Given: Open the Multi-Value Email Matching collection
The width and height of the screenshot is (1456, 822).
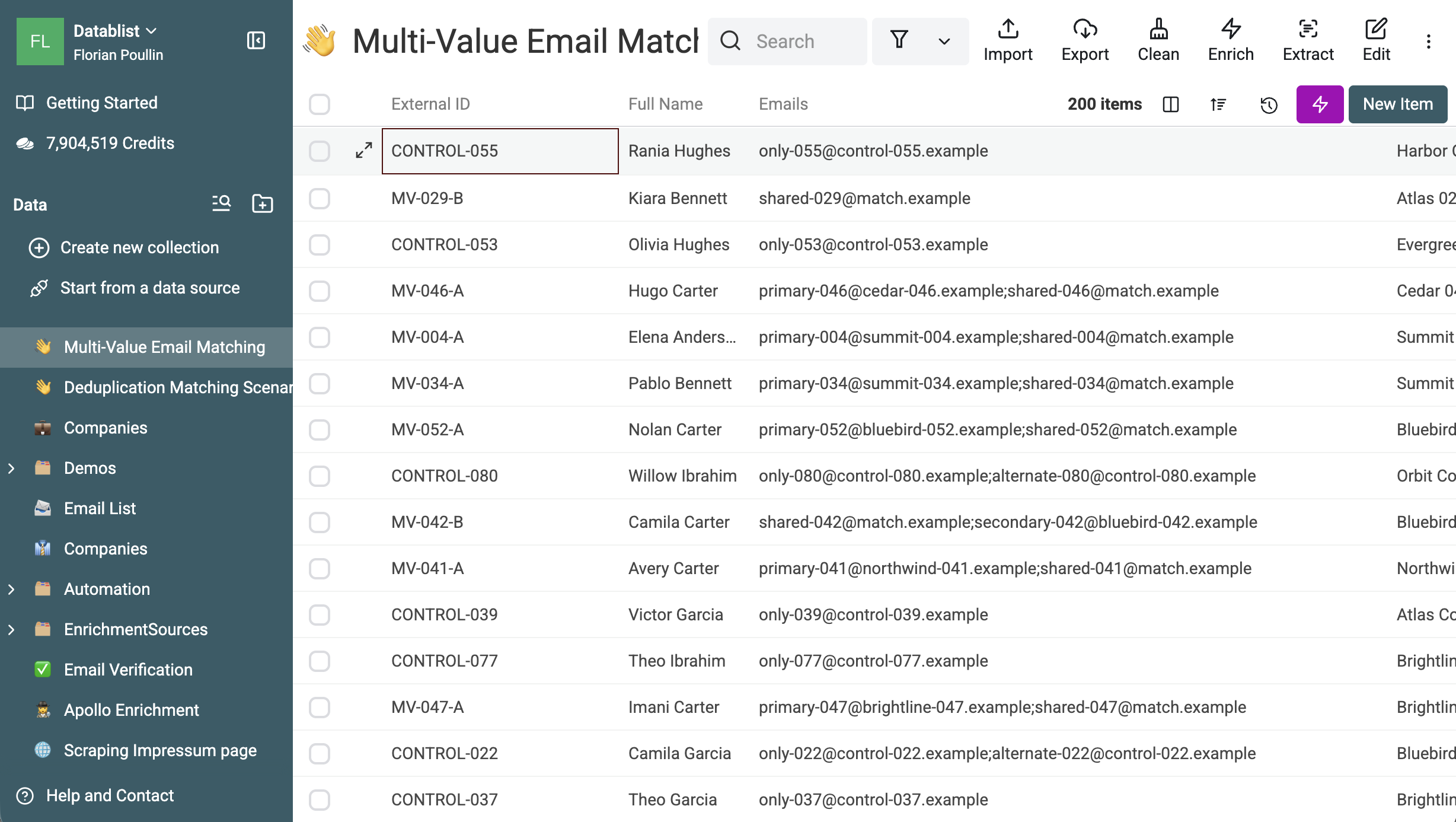Looking at the screenshot, I should click(x=146, y=347).
